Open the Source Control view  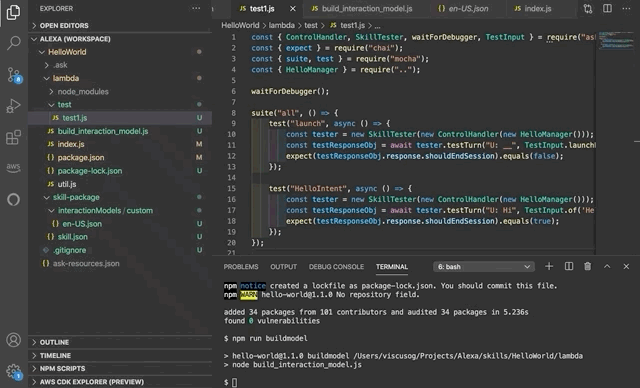pyautogui.click(x=13, y=75)
